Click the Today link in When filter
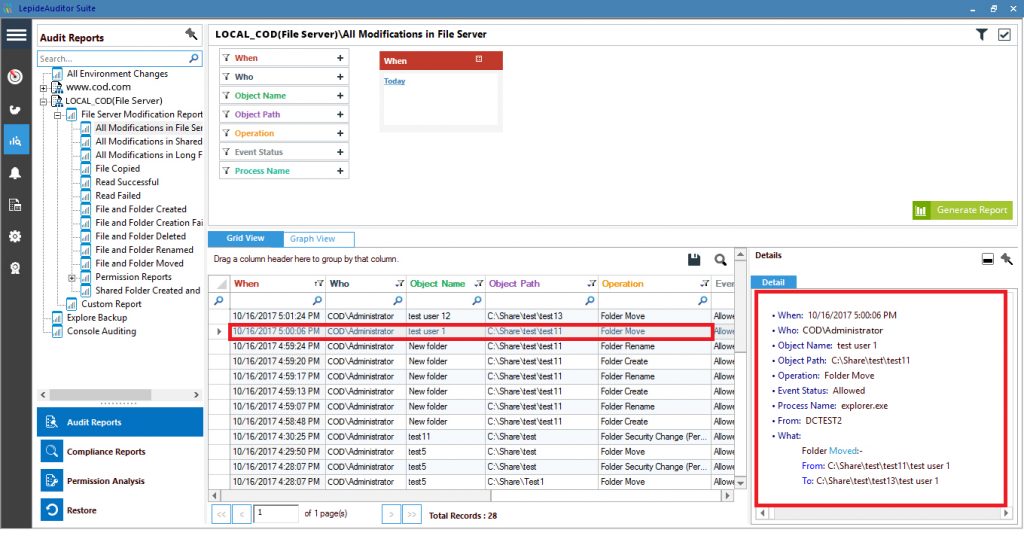This screenshot has height=548, width=1024. 394,81
